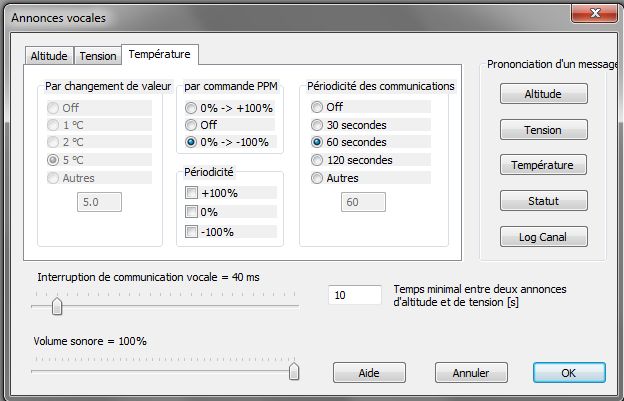Select the Température tab
Screen dimensions: 624x401
pos(160,55)
